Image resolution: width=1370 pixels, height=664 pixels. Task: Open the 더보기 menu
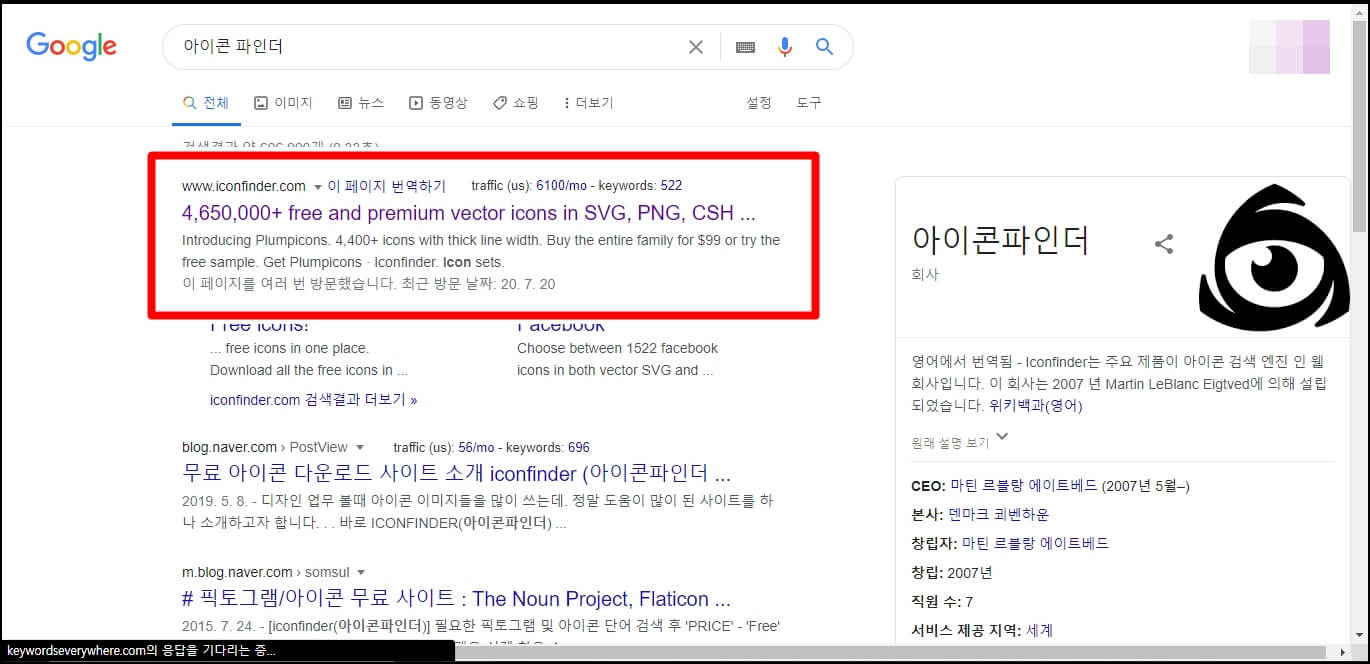click(x=589, y=103)
